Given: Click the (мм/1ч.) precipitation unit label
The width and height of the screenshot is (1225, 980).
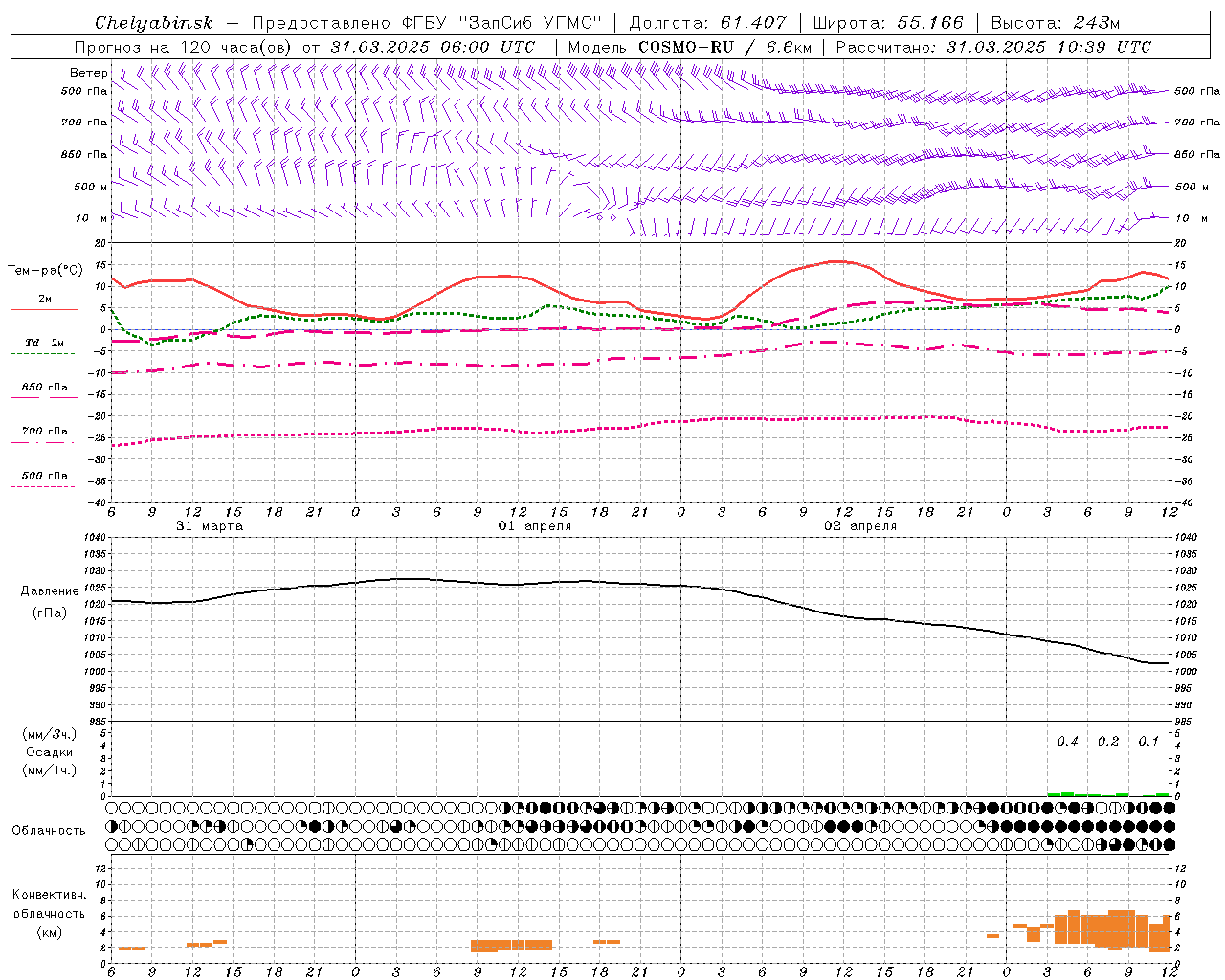Looking at the screenshot, I should point(50,770).
